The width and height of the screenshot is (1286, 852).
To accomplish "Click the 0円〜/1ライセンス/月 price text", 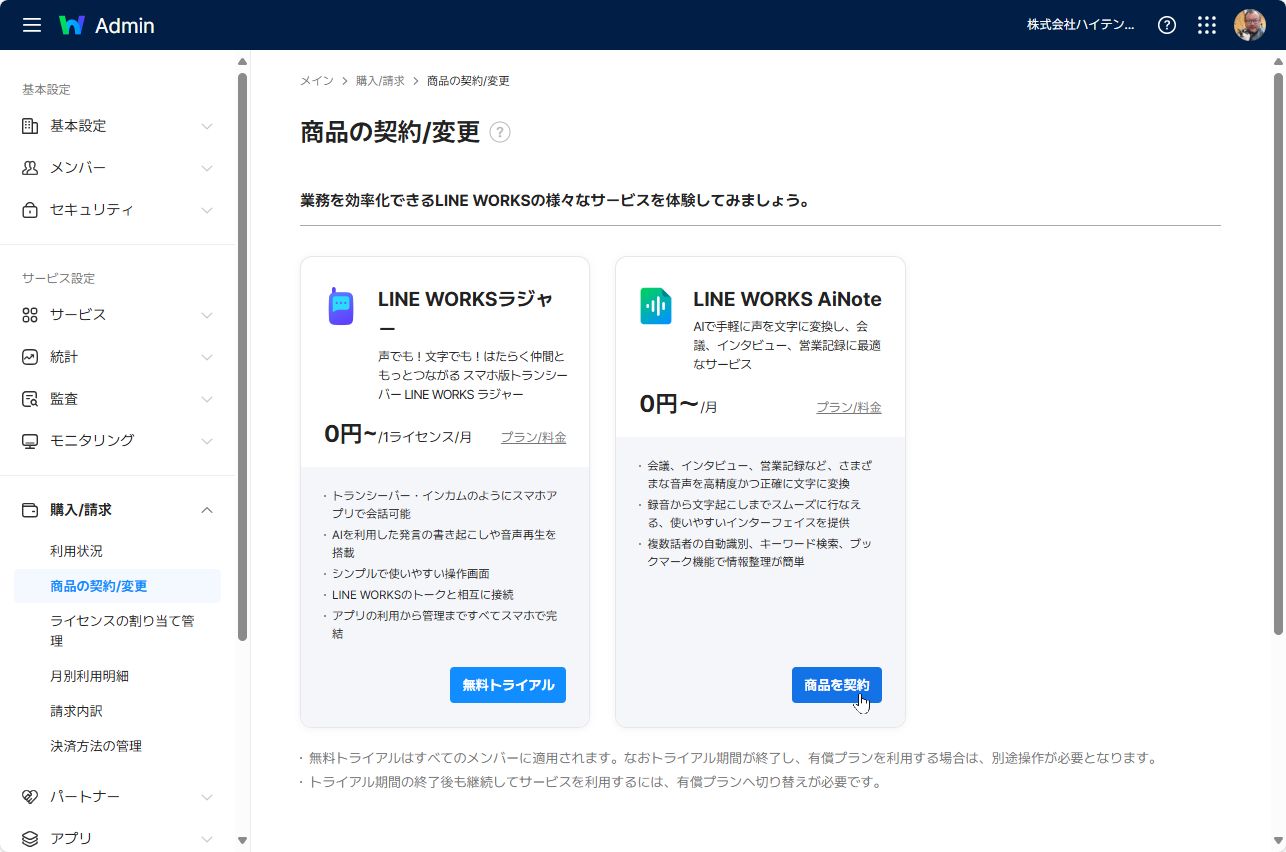I will tap(398, 435).
